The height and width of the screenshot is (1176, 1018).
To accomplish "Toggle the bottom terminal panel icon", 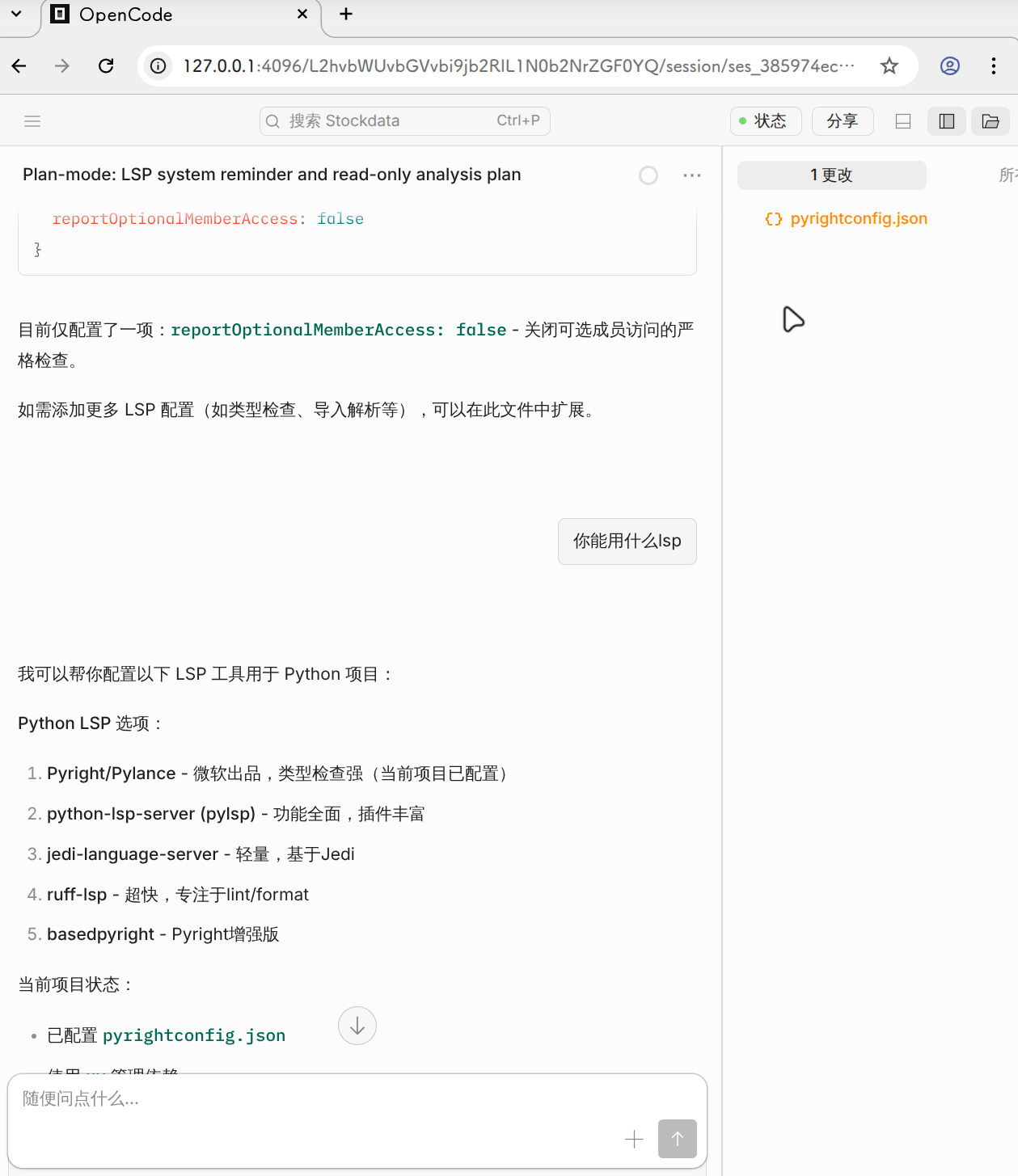I will 903,121.
